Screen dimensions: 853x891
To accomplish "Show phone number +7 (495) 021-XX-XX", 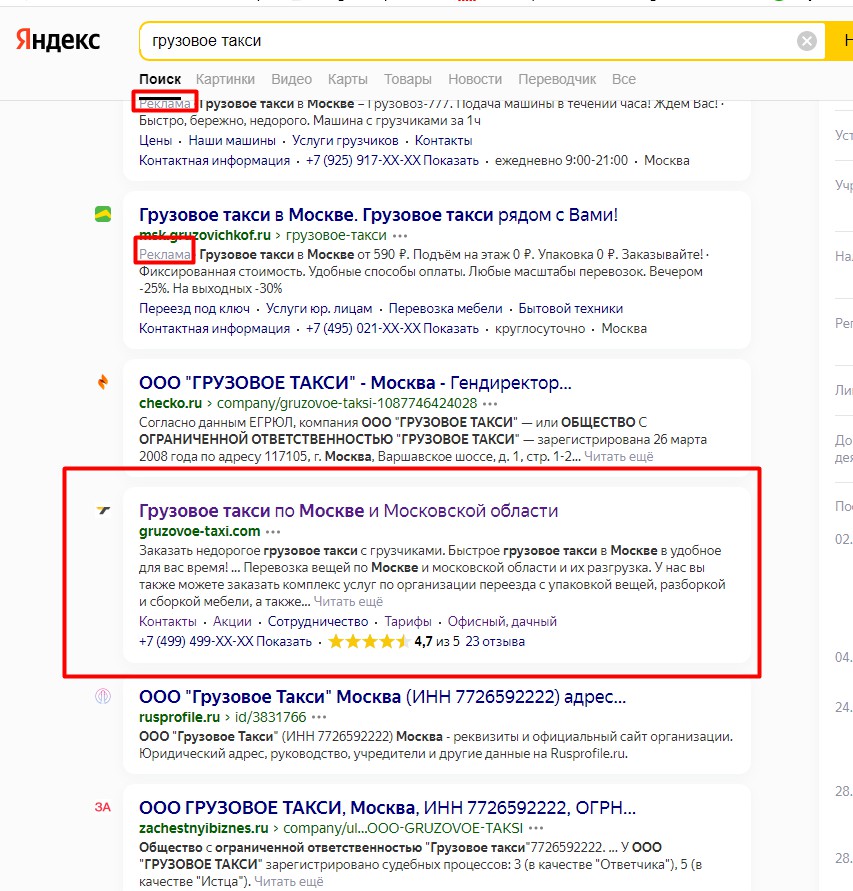I will (392, 328).
